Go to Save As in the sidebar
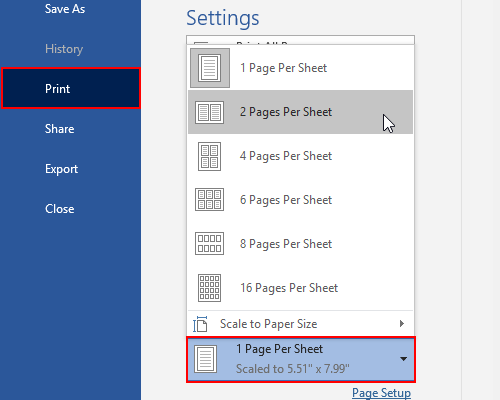500x400 pixels. coord(65,9)
